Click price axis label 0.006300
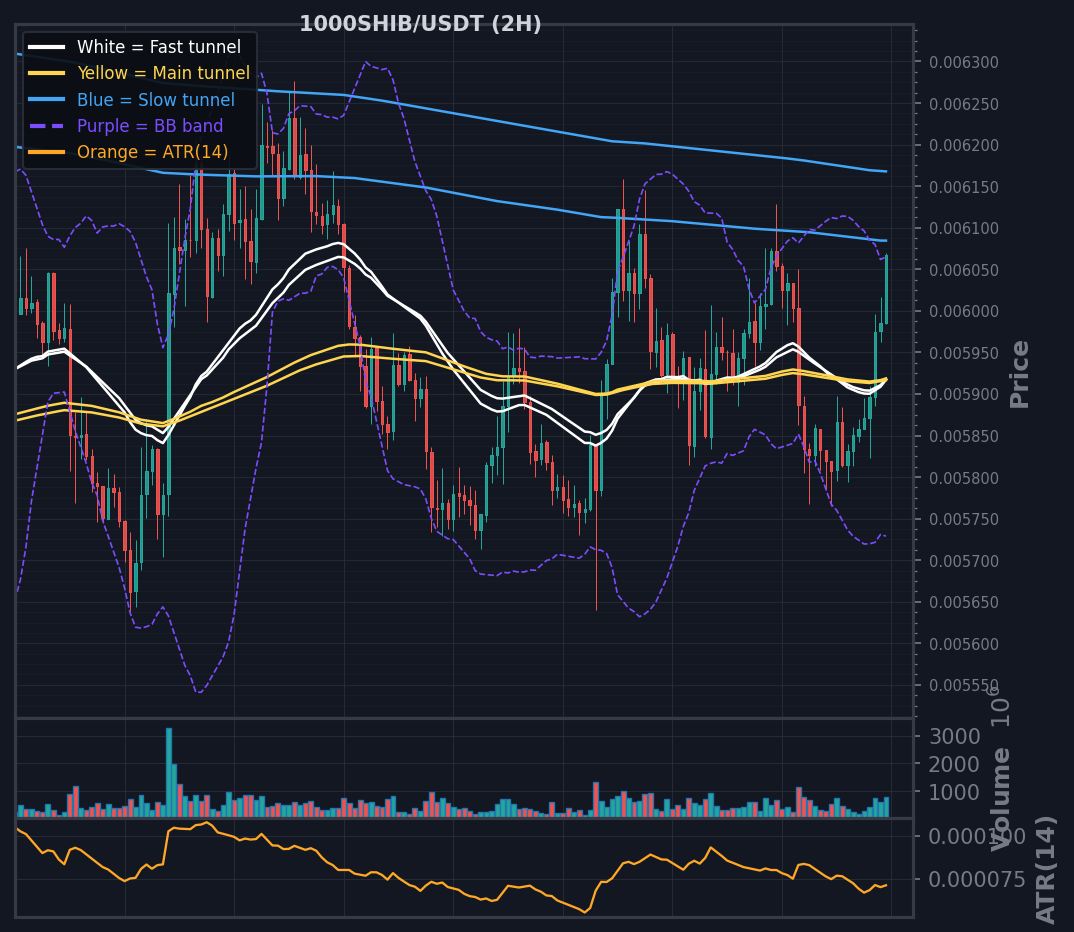 point(964,62)
